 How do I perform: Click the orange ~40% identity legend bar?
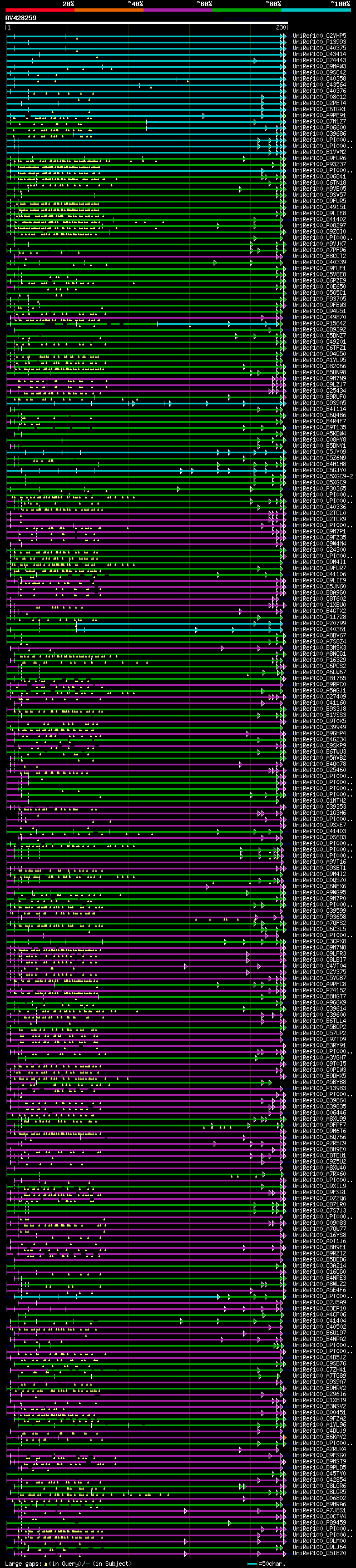(x=109, y=10)
